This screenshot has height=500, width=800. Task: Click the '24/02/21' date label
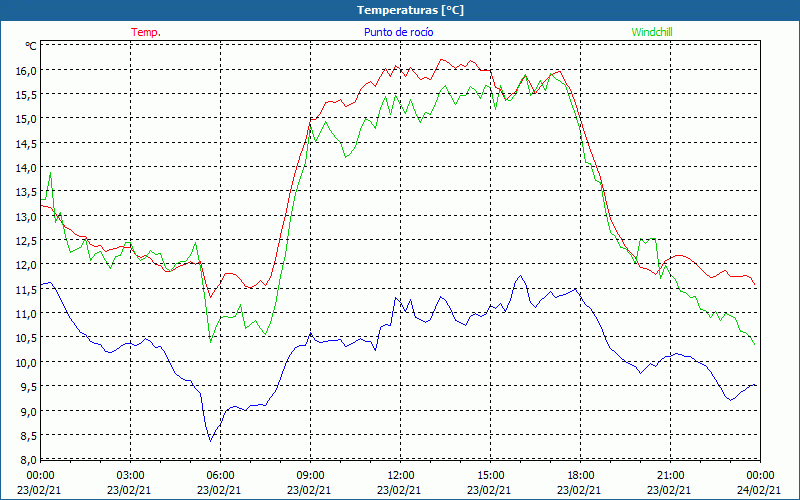click(759, 490)
